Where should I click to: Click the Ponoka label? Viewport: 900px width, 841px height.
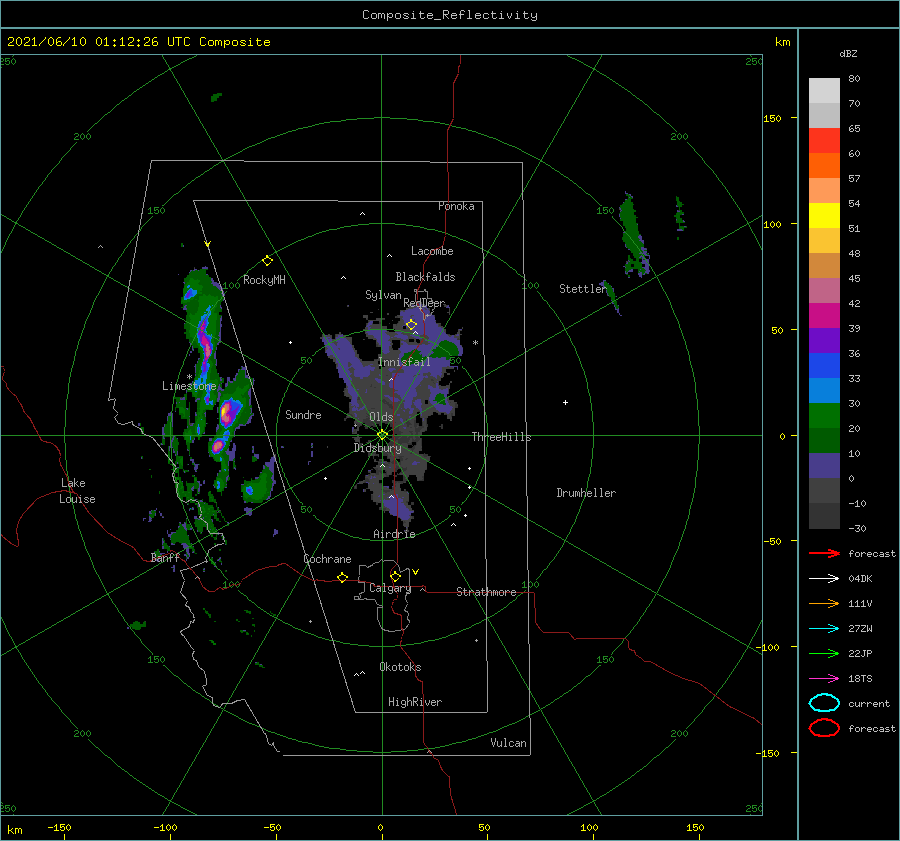tap(456, 206)
